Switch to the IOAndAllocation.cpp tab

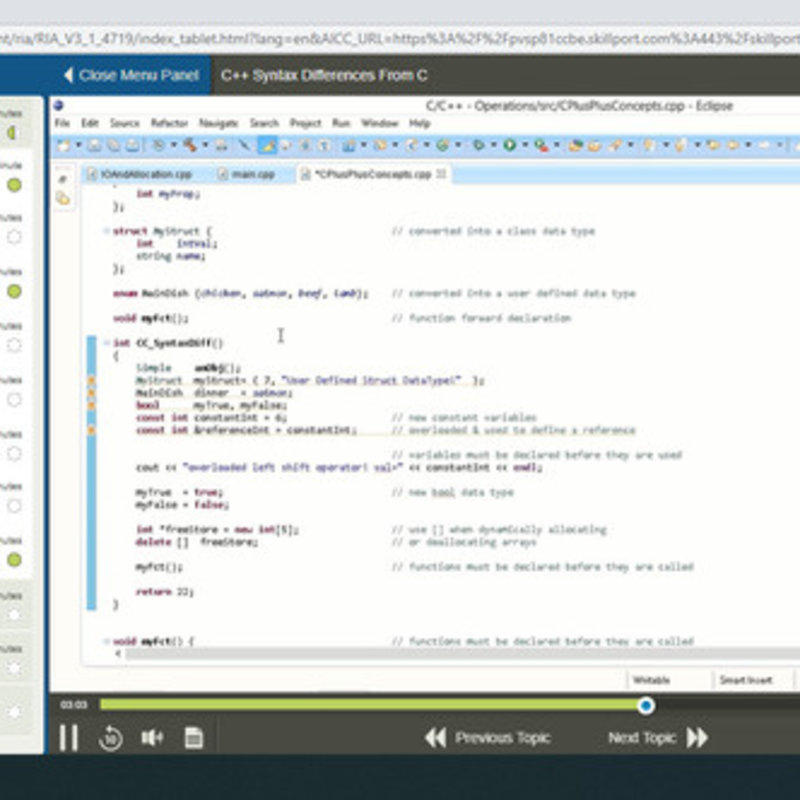140,174
